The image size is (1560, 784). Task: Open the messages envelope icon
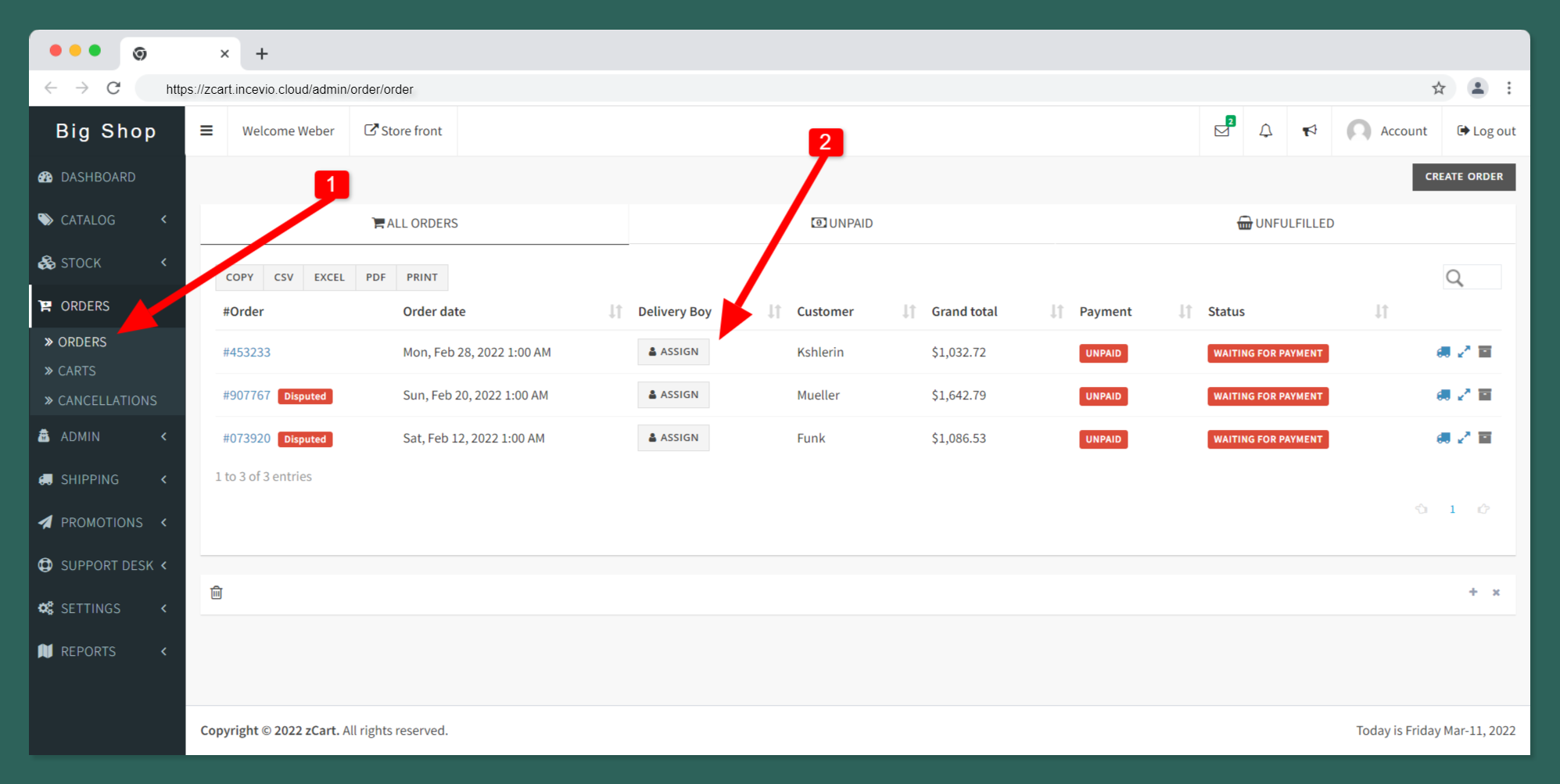click(1221, 131)
